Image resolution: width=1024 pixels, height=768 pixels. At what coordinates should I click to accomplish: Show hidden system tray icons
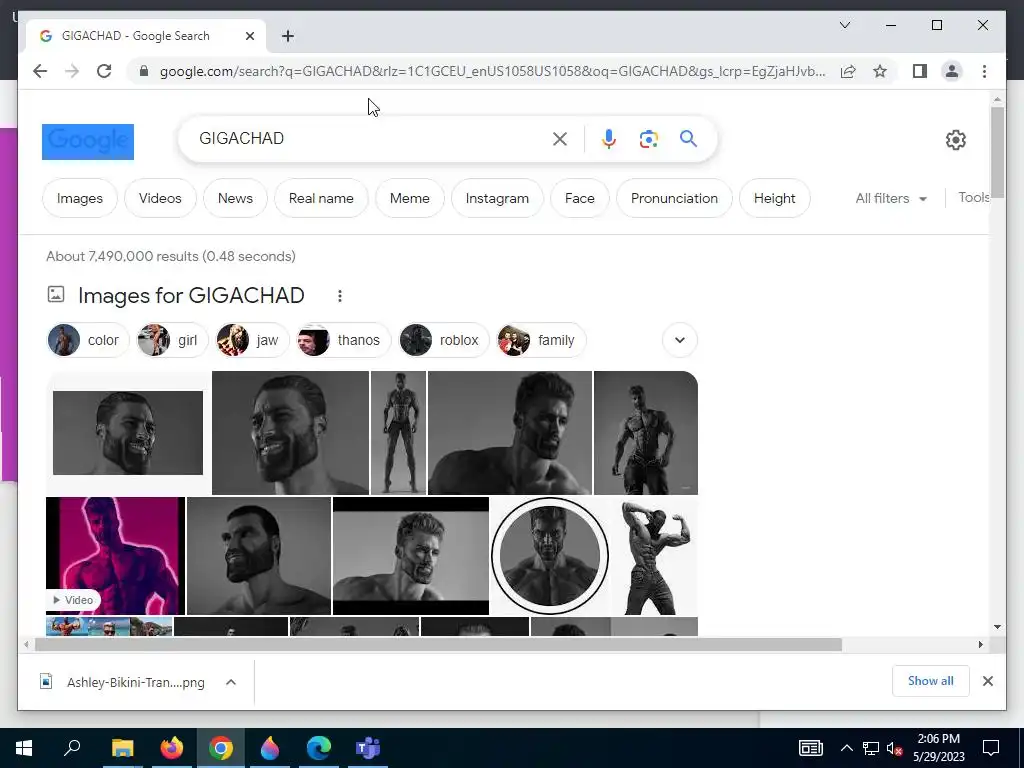click(x=846, y=748)
